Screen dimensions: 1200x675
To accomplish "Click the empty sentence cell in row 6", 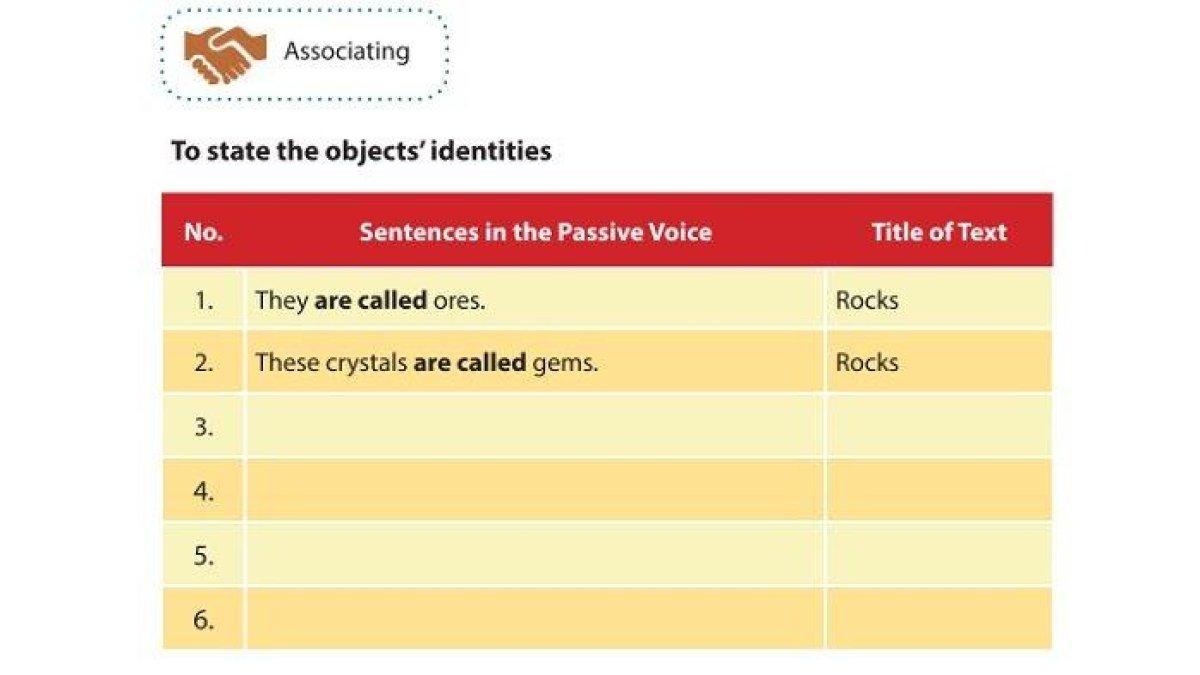I will point(535,619).
